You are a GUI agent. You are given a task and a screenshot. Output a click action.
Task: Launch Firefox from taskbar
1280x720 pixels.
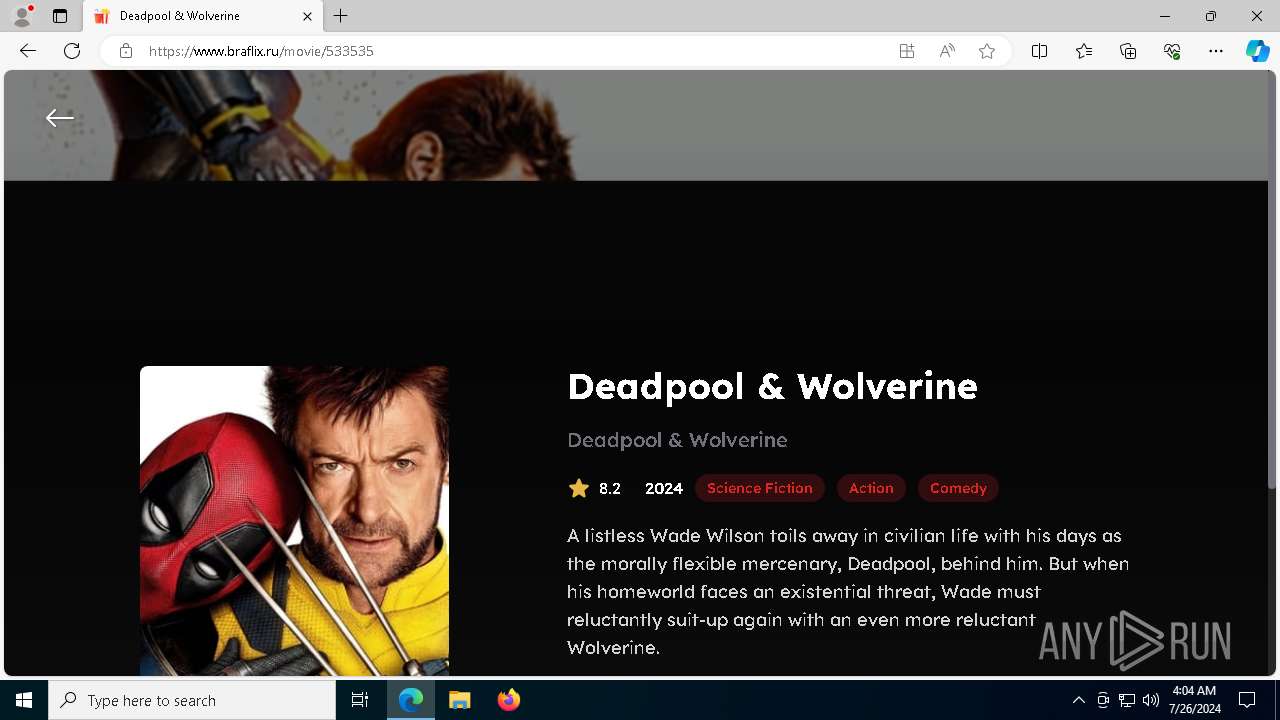tap(509, 700)
